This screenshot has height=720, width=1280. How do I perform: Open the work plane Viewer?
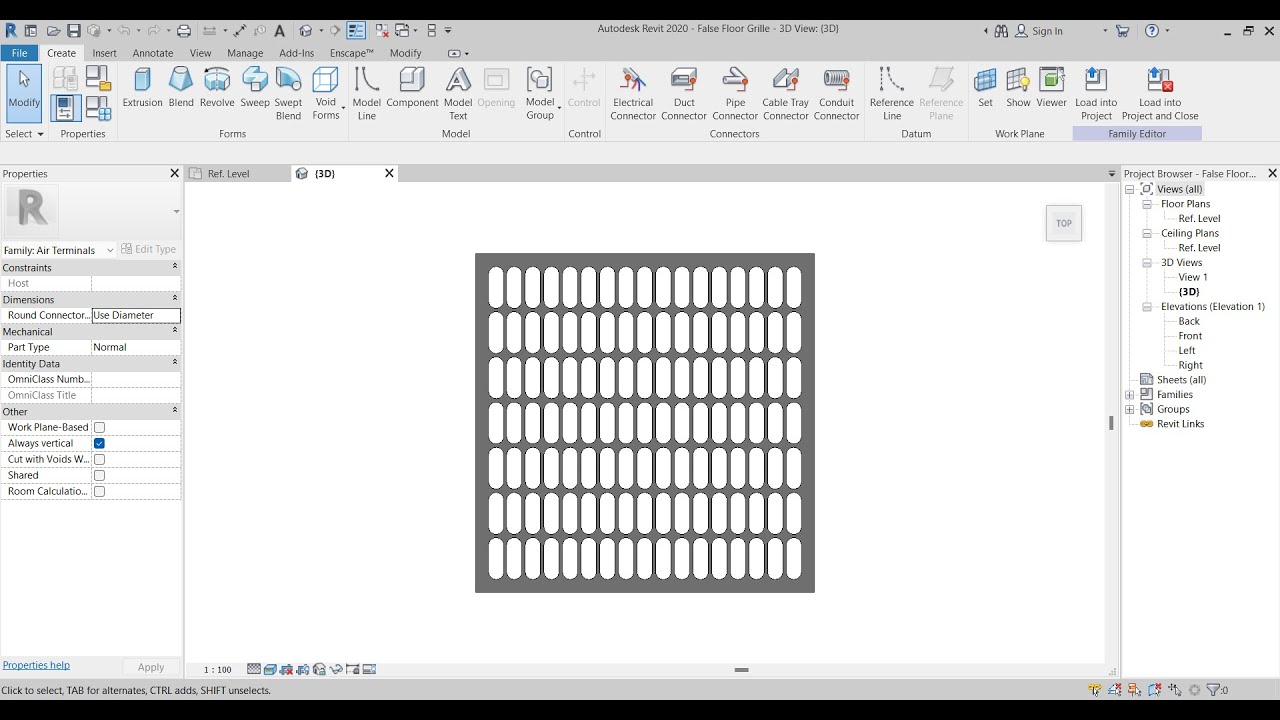pos(1051,87)
